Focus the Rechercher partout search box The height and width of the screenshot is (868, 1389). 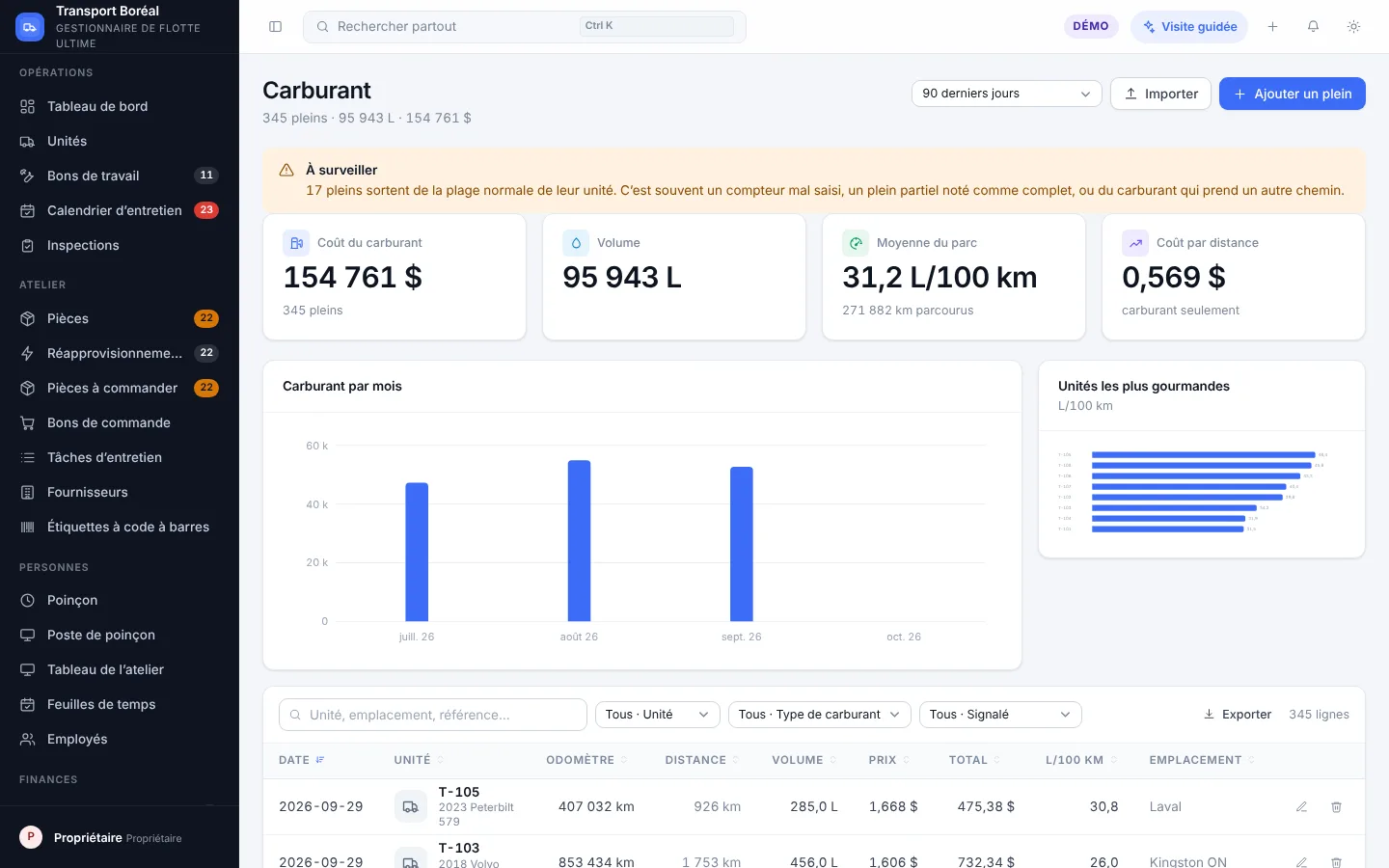(525, 27)
